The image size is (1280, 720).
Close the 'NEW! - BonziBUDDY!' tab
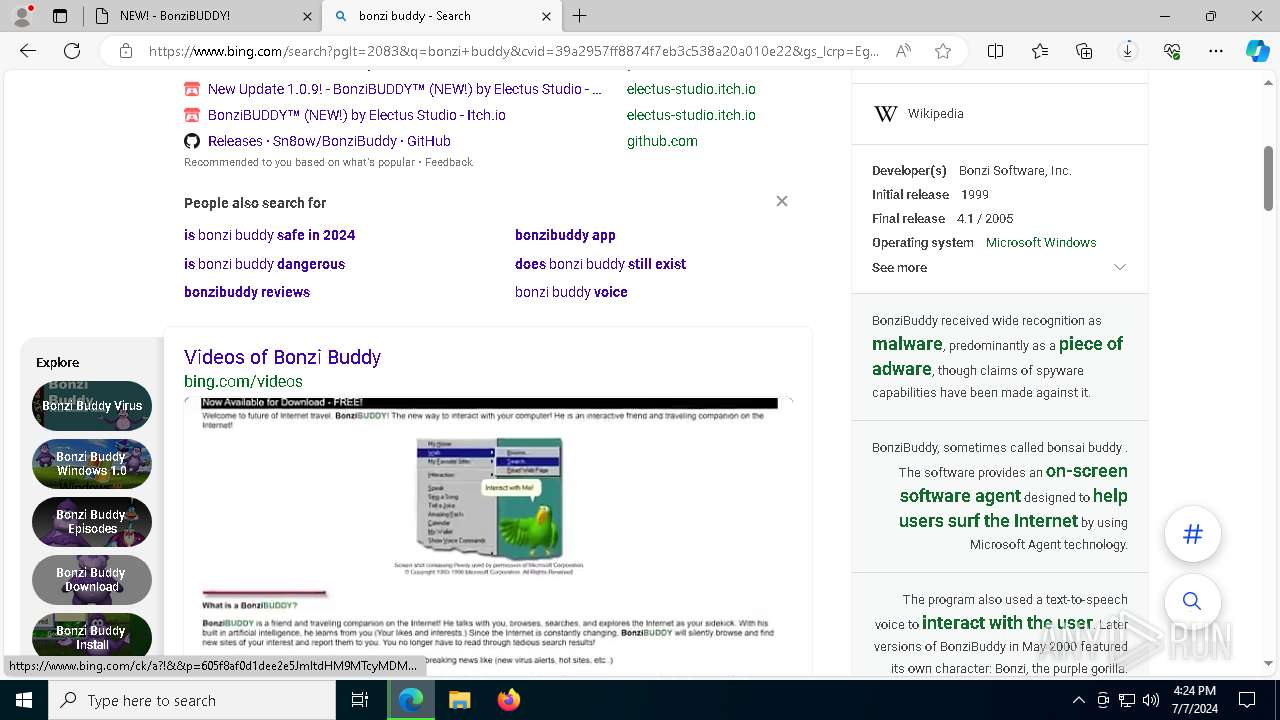click(307, 16)
